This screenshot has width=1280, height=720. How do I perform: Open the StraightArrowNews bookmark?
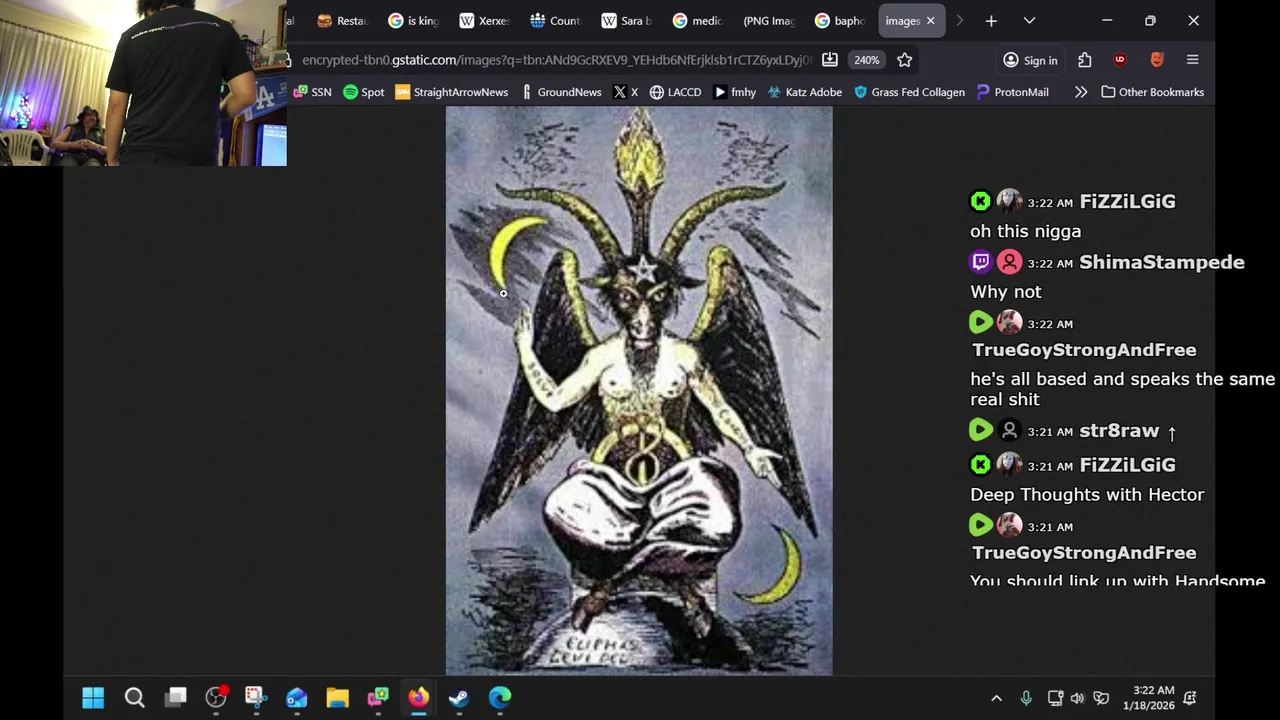pos(451,92)
